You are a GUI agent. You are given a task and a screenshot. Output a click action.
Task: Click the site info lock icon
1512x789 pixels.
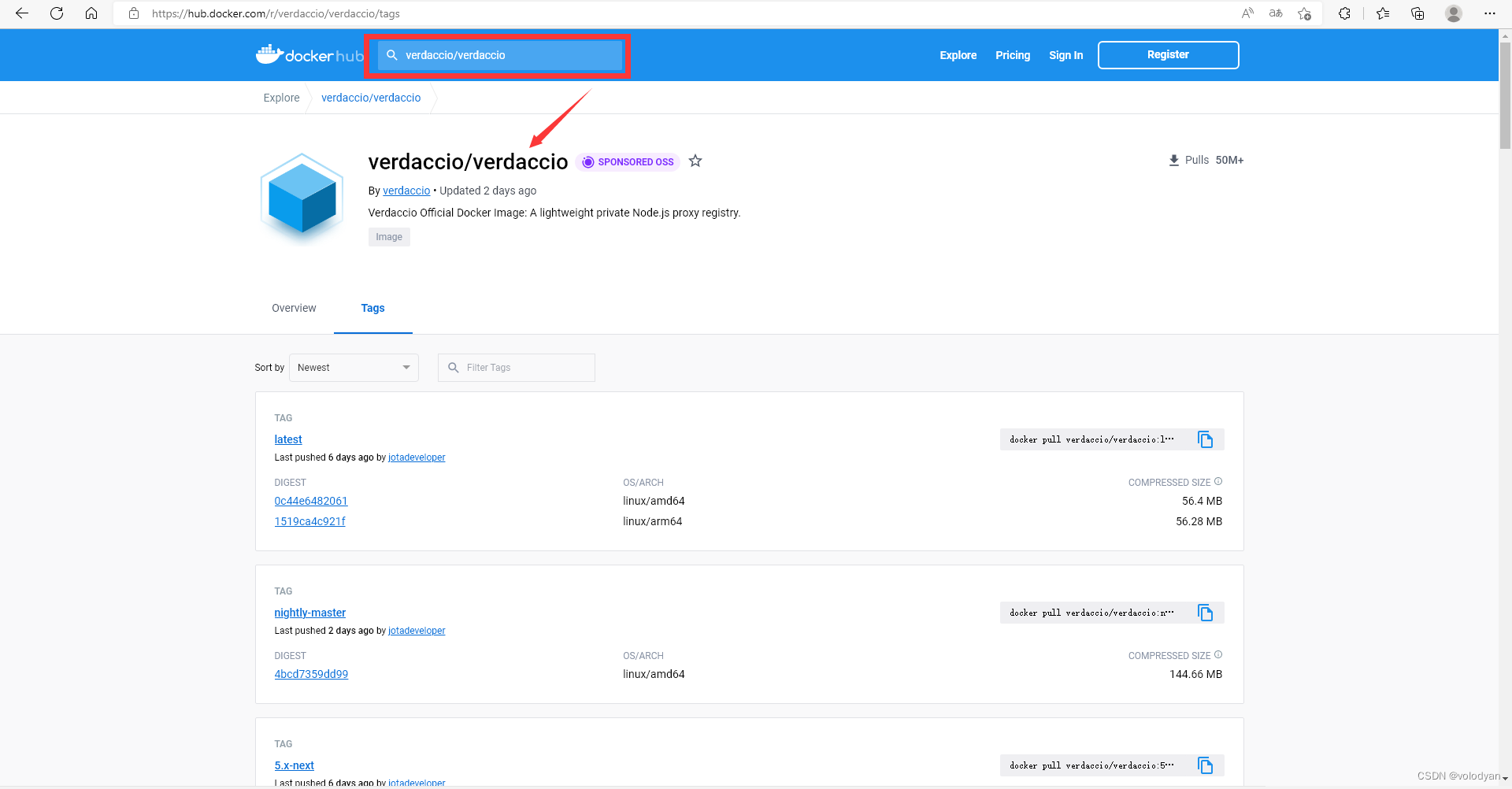pos(134,13)
